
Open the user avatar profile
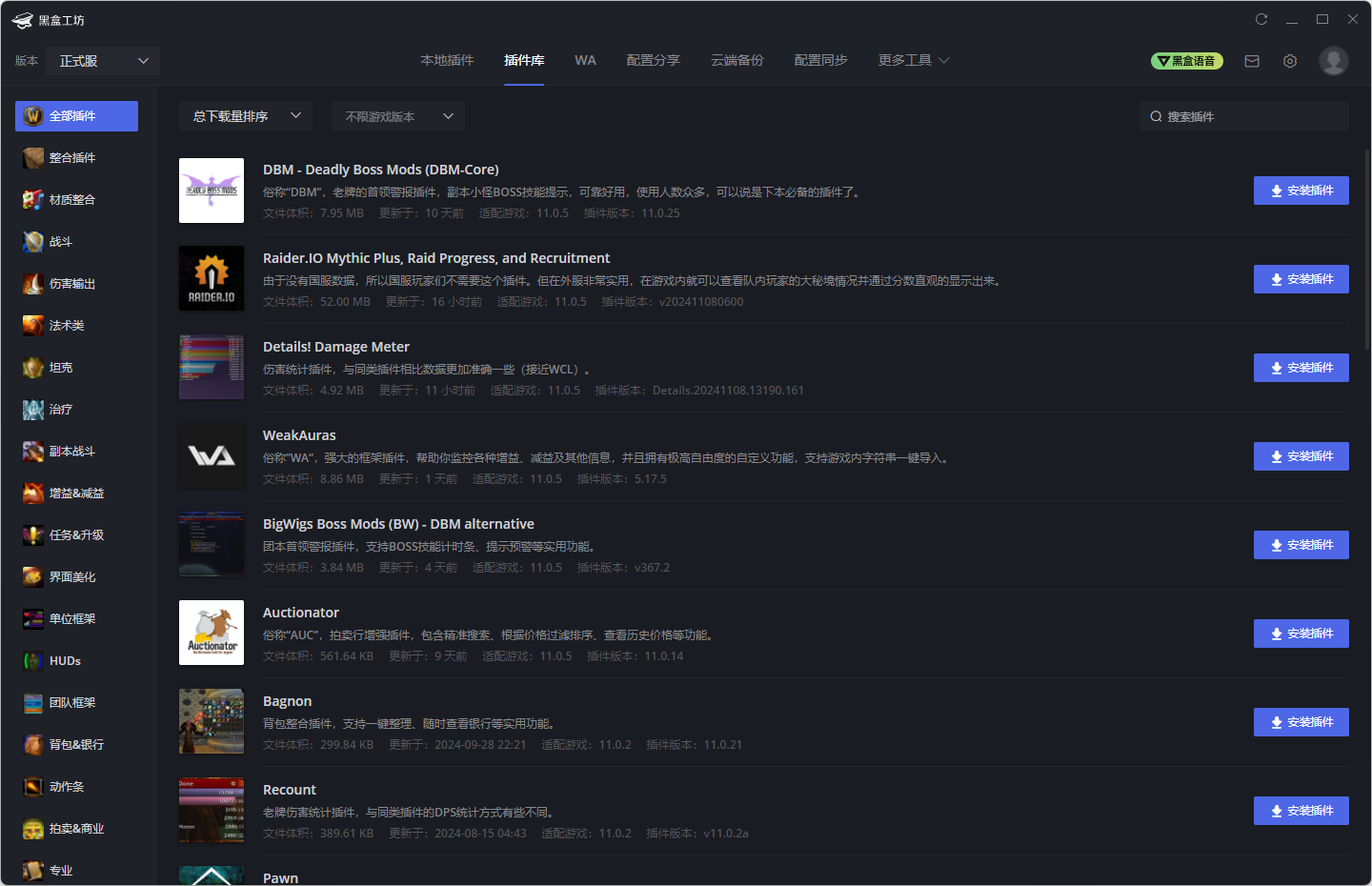click(x=1334, y=61)
